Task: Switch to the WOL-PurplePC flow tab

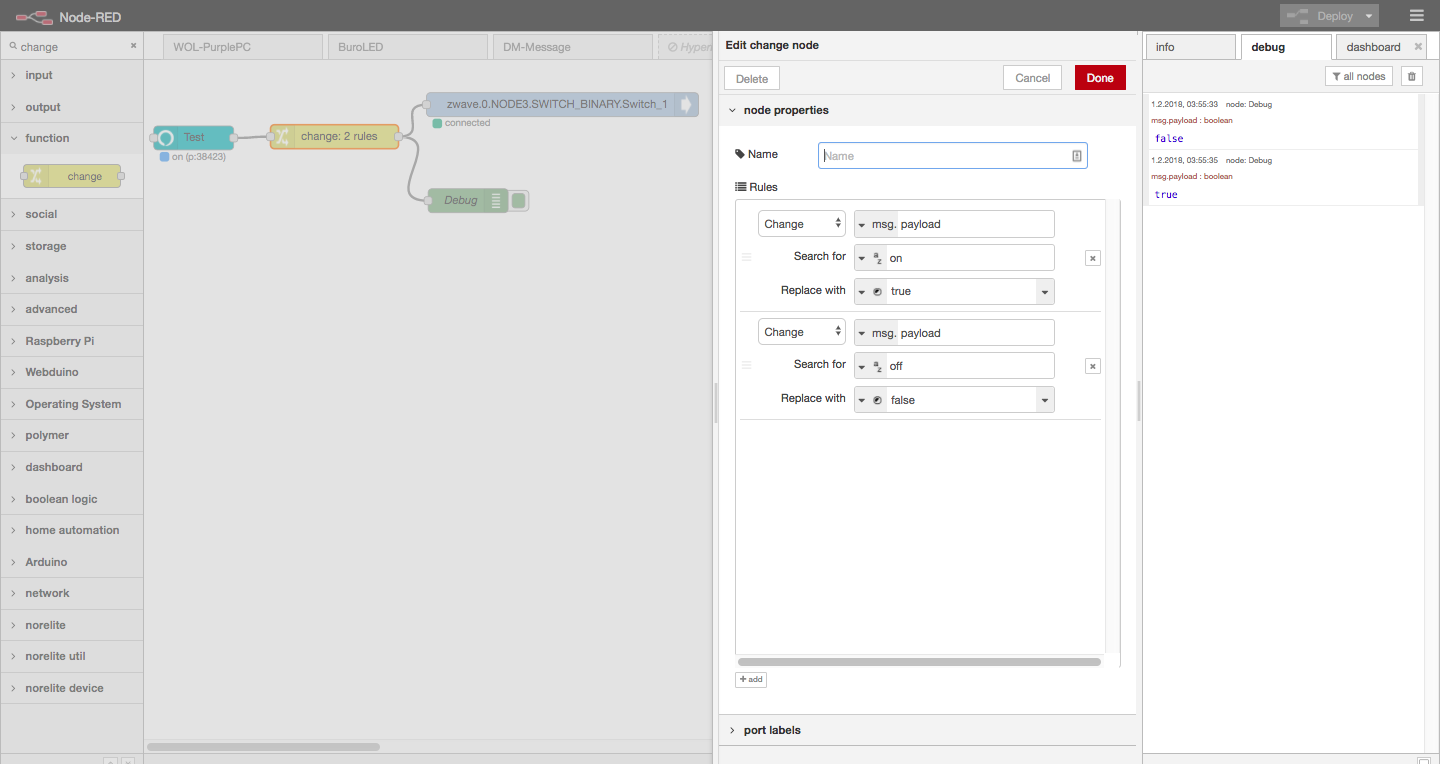Action: [242, 47]
